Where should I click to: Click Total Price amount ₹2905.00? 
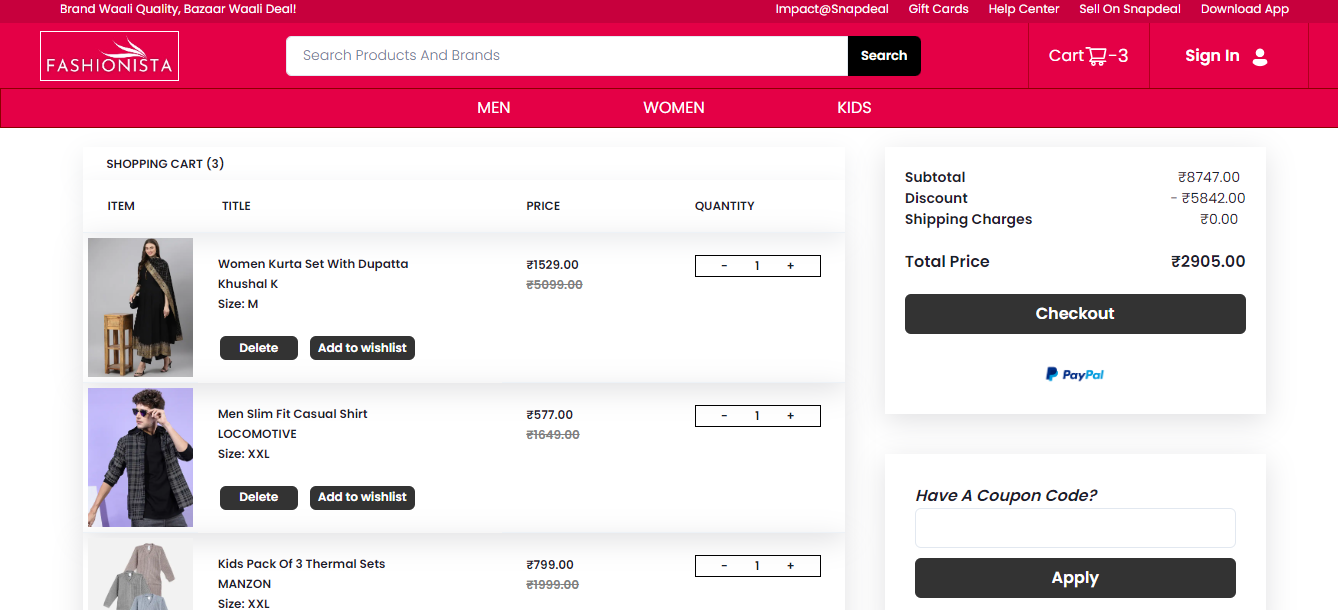coord(1208,262)
